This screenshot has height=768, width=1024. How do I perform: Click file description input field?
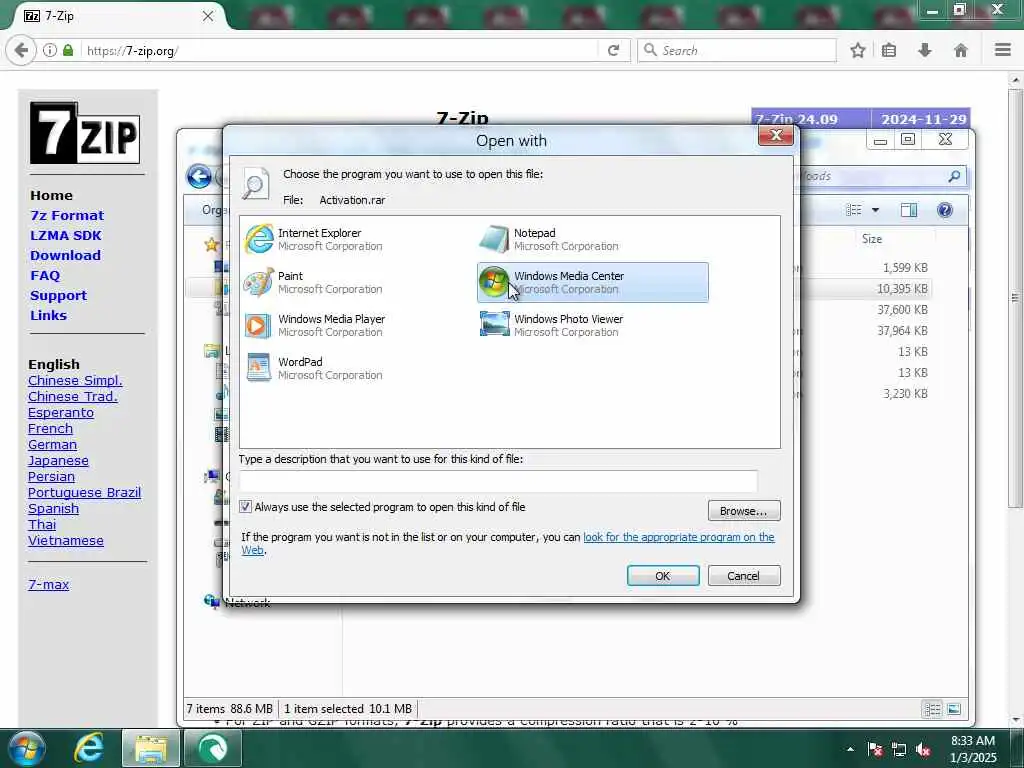tap(498, 481)
